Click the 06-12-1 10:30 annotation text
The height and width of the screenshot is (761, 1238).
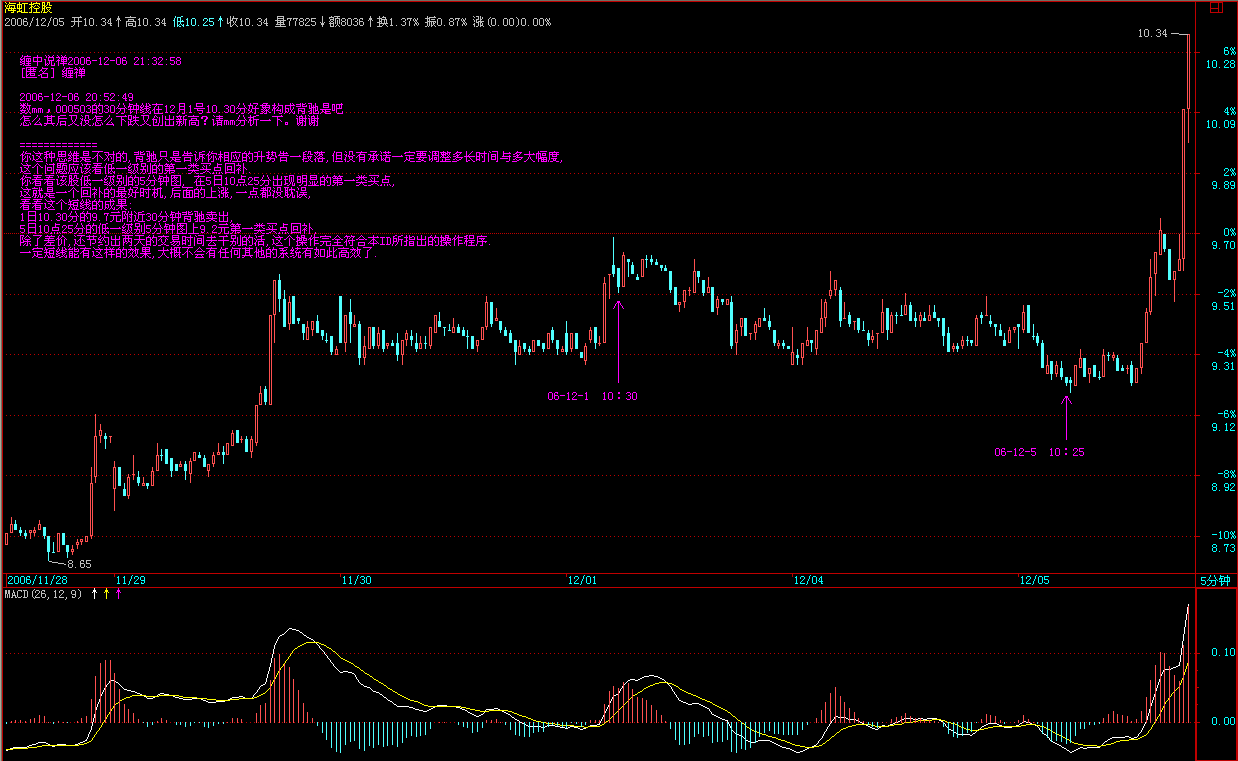pos(592,397)
